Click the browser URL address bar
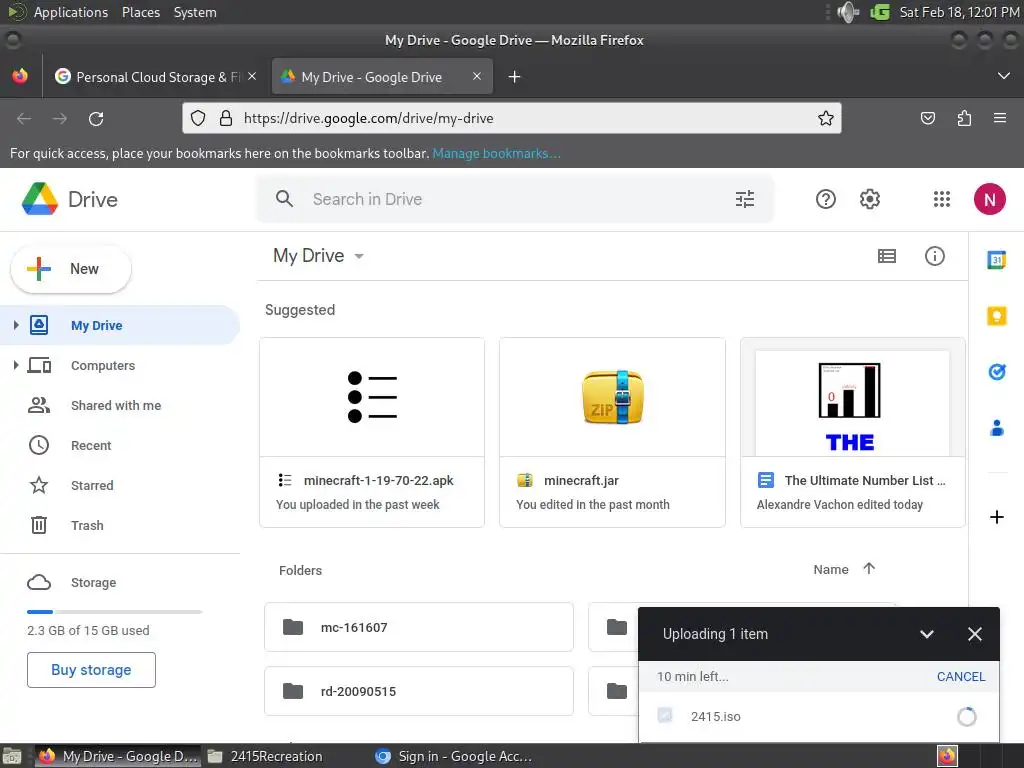This screenshot has height=768, width=1024. (x=512, y=118)
